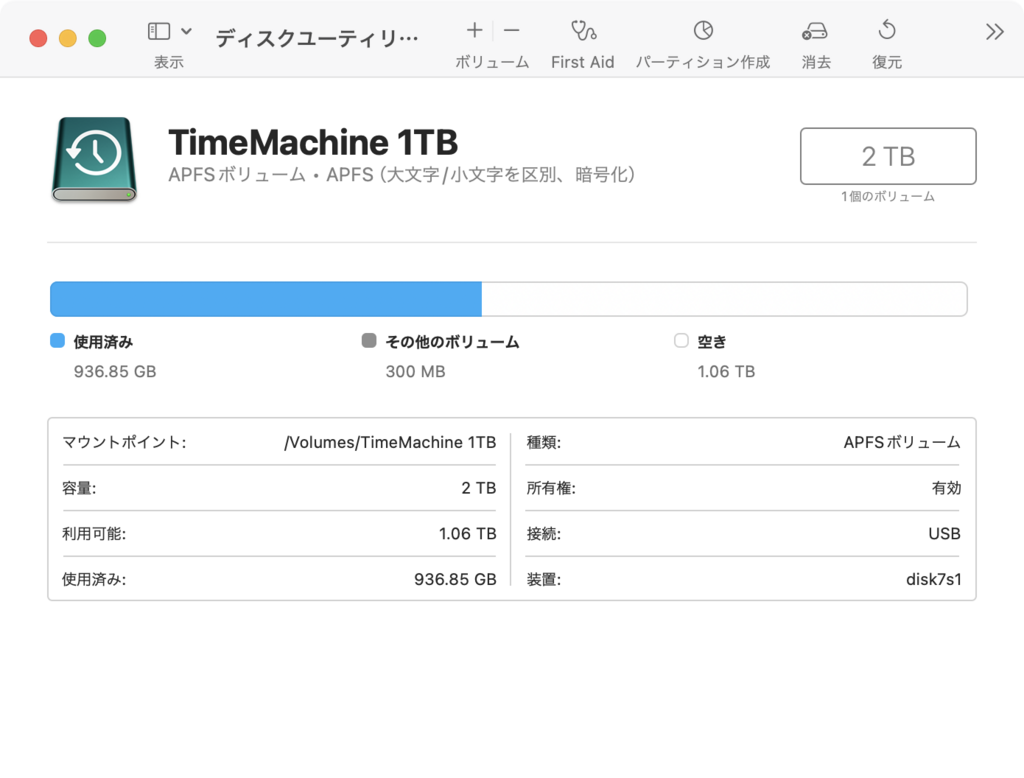Click the blue 使用済み legend swatch

(57, 340)
